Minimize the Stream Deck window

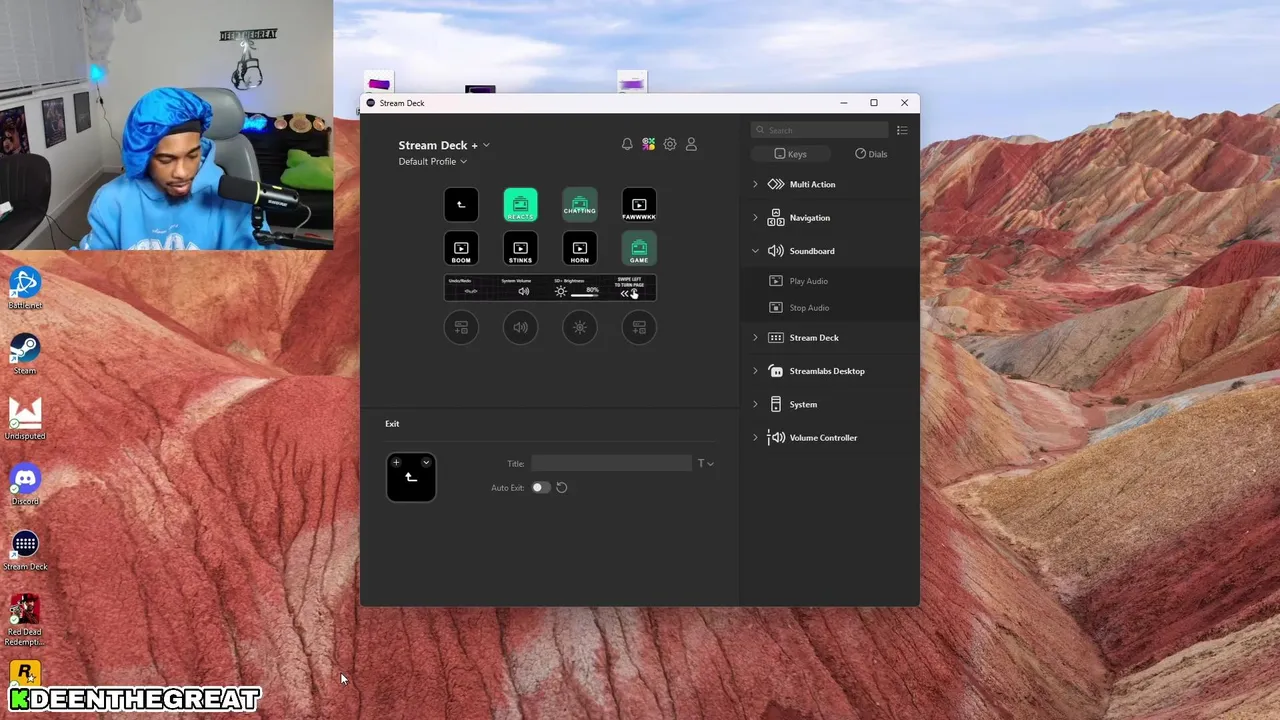point(844,103)
